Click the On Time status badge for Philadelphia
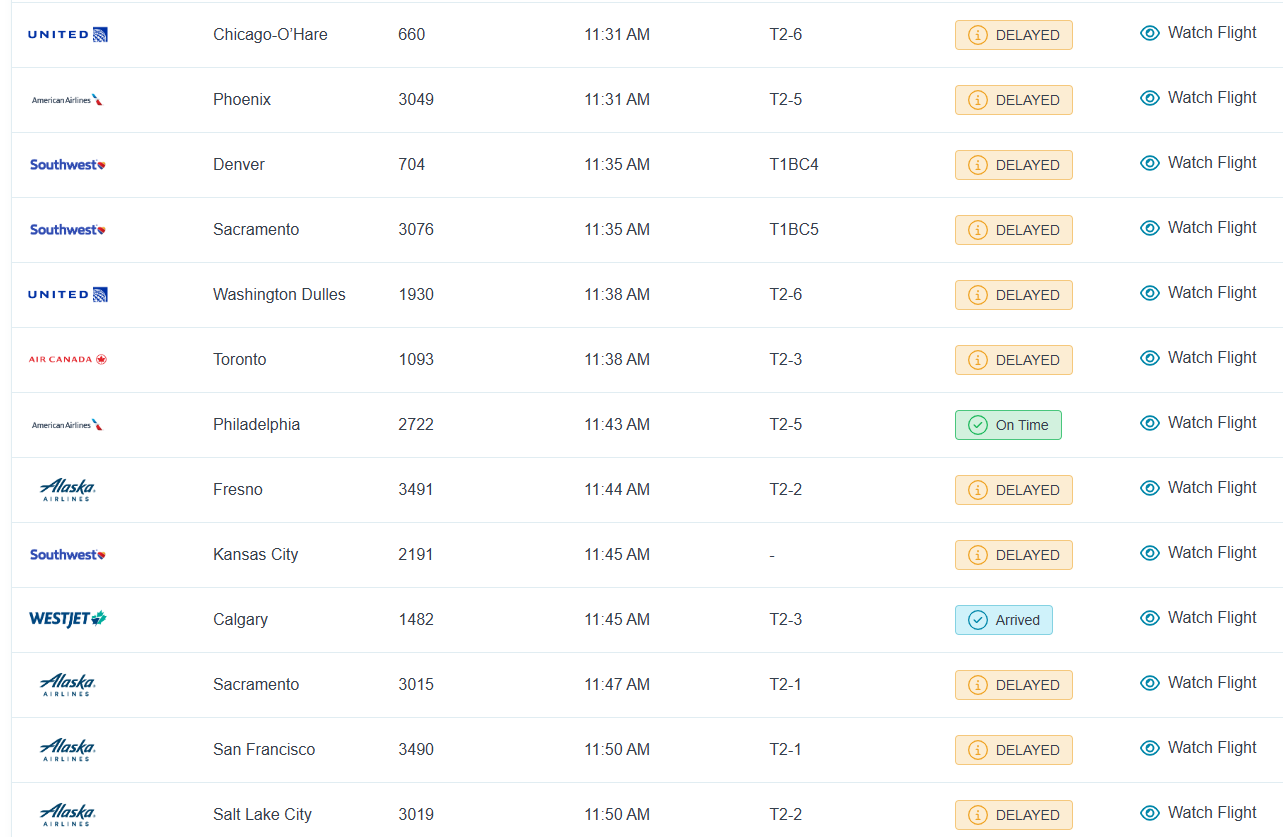1283x837 pixels. click(1008, 425)
